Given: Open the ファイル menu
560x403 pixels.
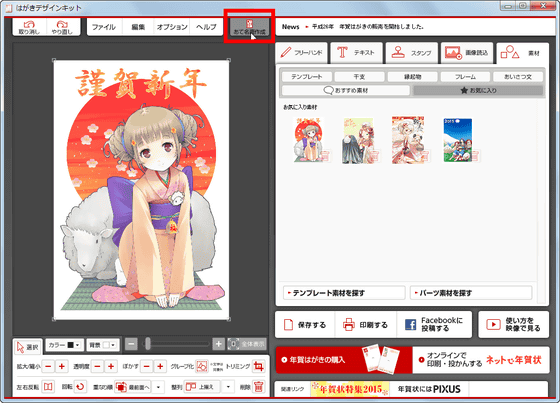Looking at the screenshot, I should coord(104,27).
